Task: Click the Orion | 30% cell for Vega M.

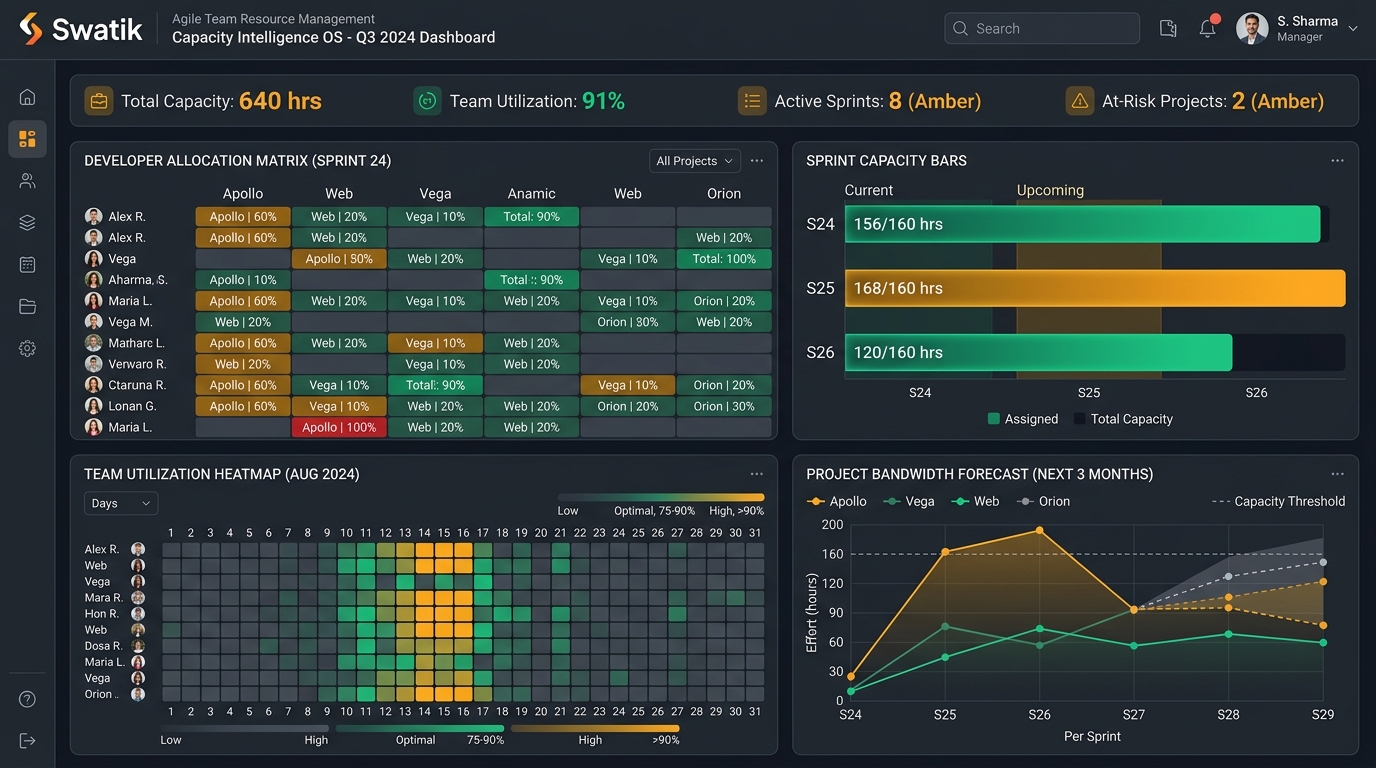Action: pos(628,322)
